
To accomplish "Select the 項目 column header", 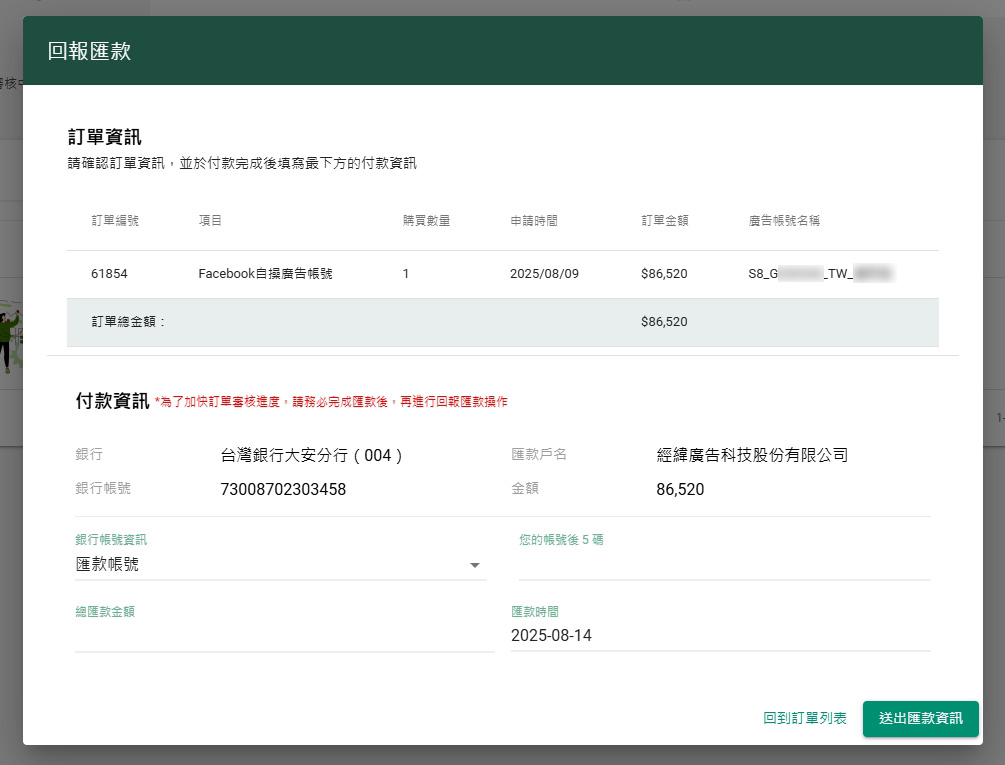I will [210, 220].
